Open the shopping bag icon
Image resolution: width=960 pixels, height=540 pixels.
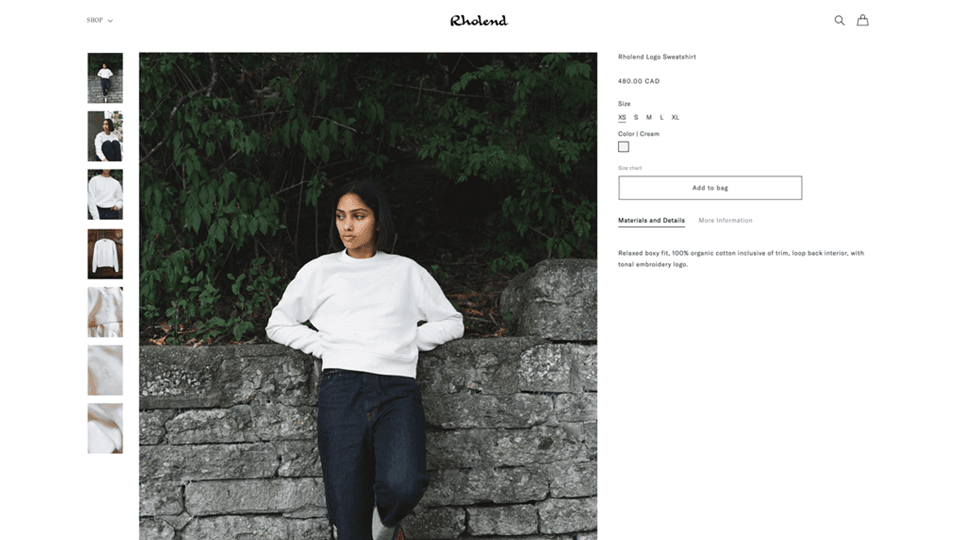pyautogui.click(x=862, y=20)
